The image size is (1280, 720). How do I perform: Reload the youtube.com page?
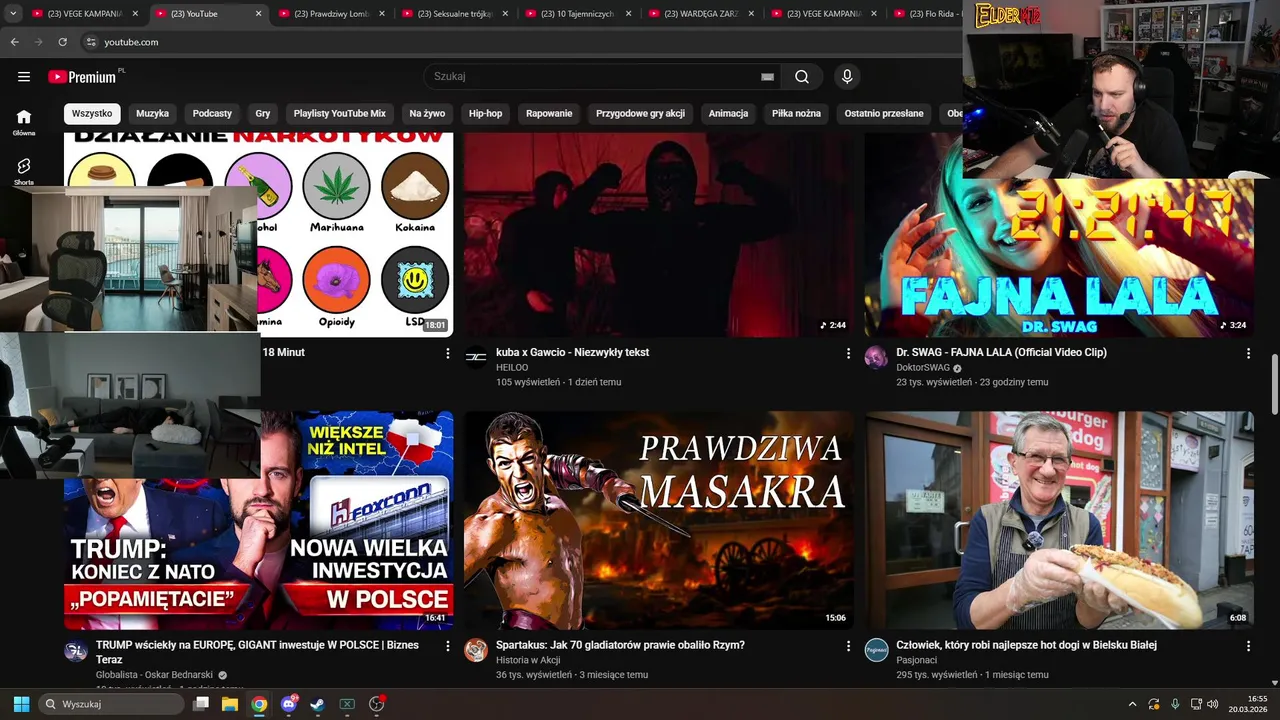pyautogui.click(x=62, y=42)
